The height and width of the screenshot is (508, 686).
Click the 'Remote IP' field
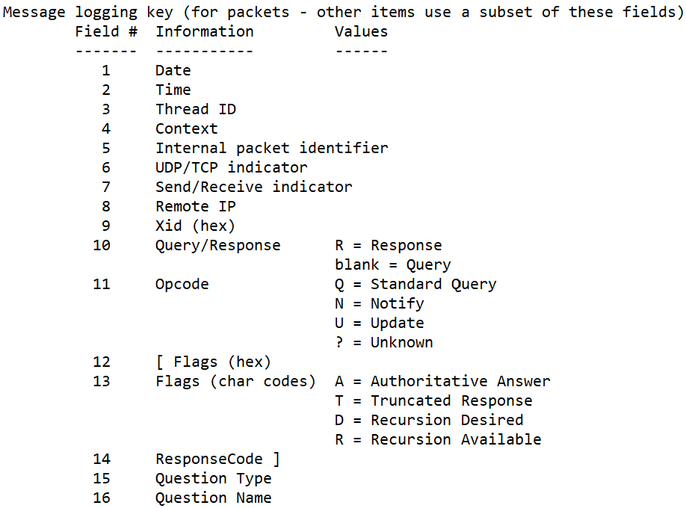[196, 206]
